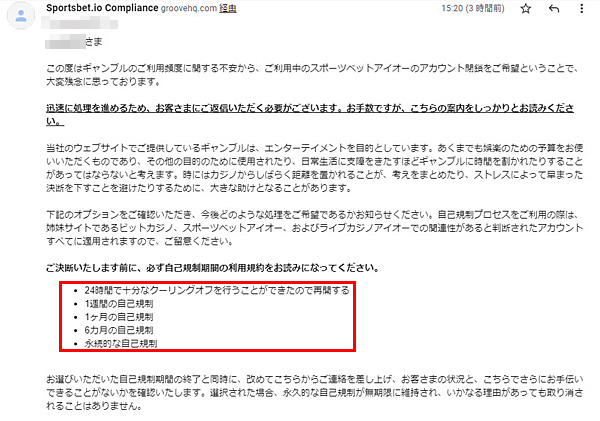The height and width of the screenshot is (421, 600).
Task: Click the 6カ月の自己規制 list item
Action: [x=119, y=330]
